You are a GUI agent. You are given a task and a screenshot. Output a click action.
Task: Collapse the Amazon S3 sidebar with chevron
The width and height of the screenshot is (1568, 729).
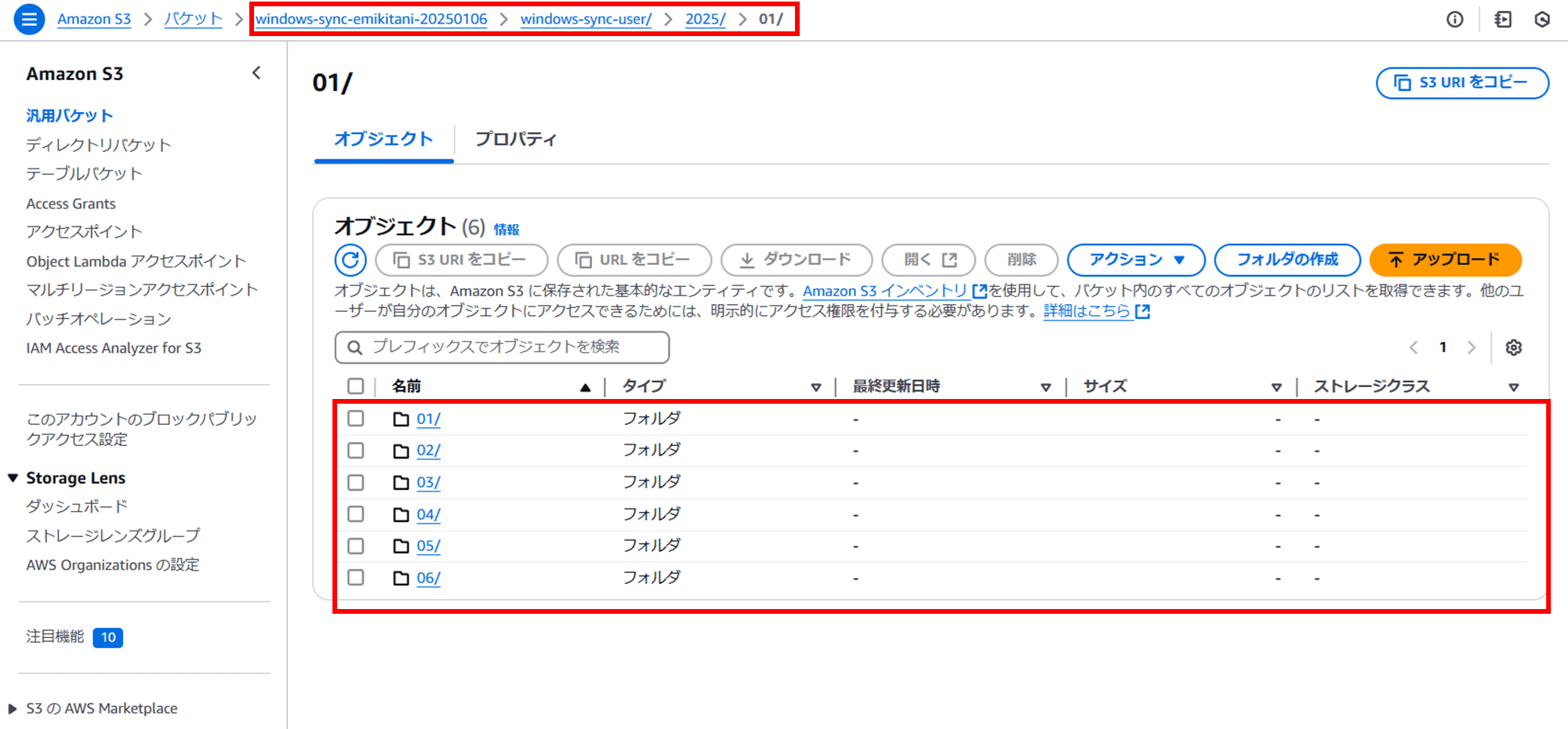[x=256, y=73]
